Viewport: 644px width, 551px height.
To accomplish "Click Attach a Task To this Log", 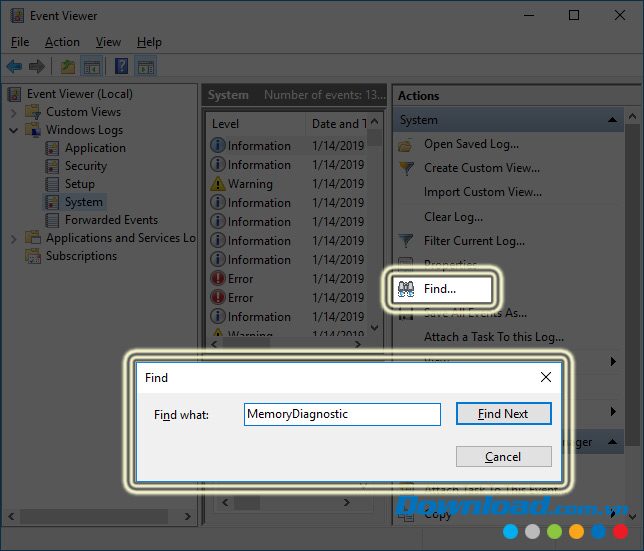I will (x=494, y=337).
